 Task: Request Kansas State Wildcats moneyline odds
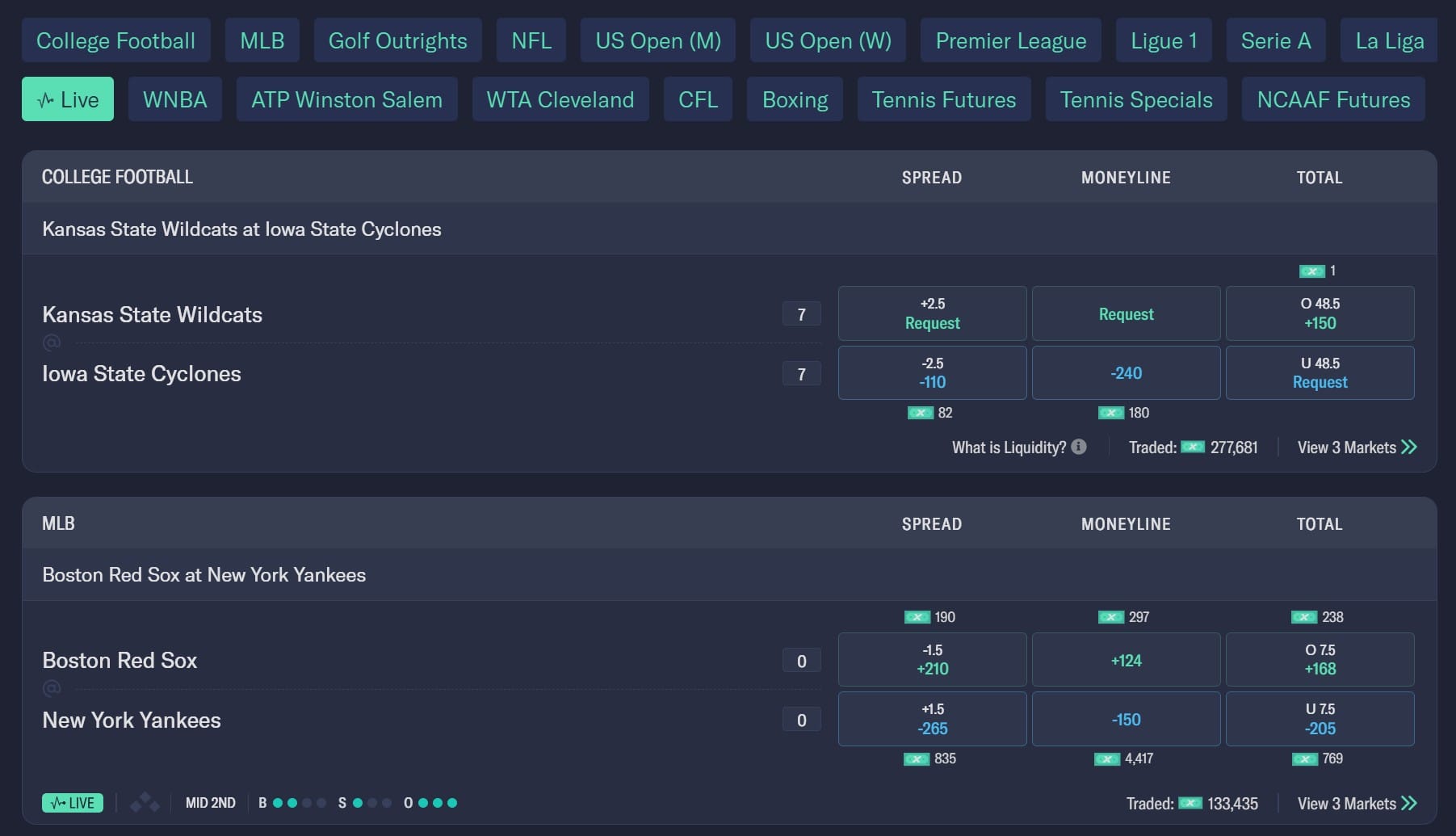pos(1127,313)
